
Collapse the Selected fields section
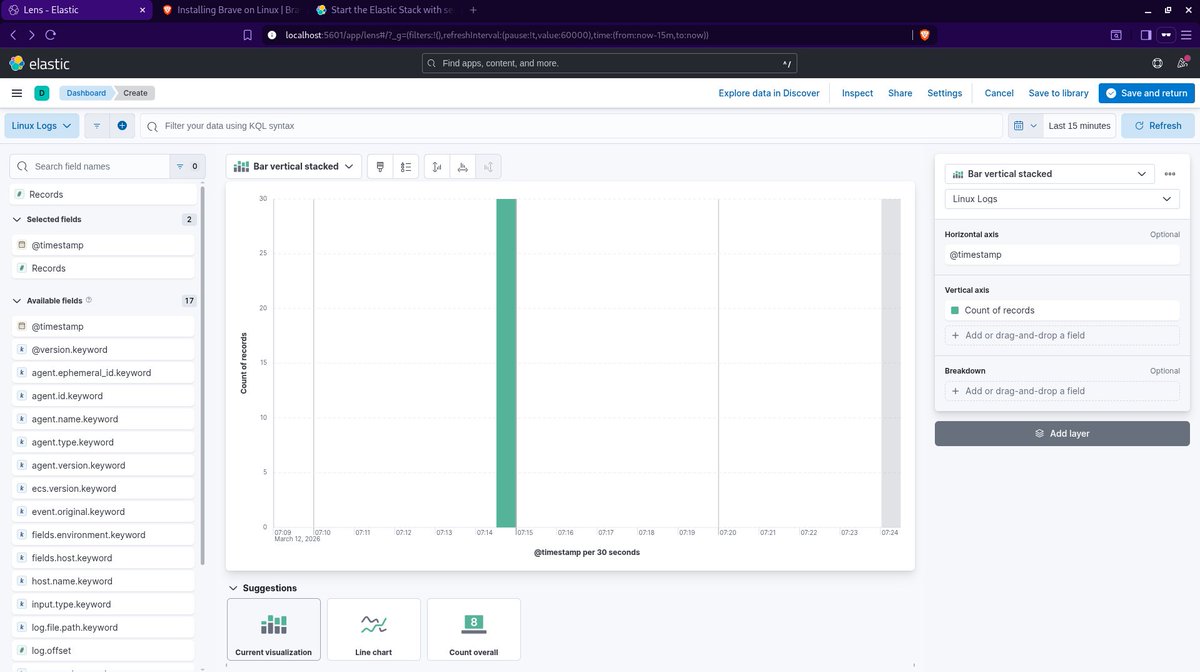tap(17, 219)
